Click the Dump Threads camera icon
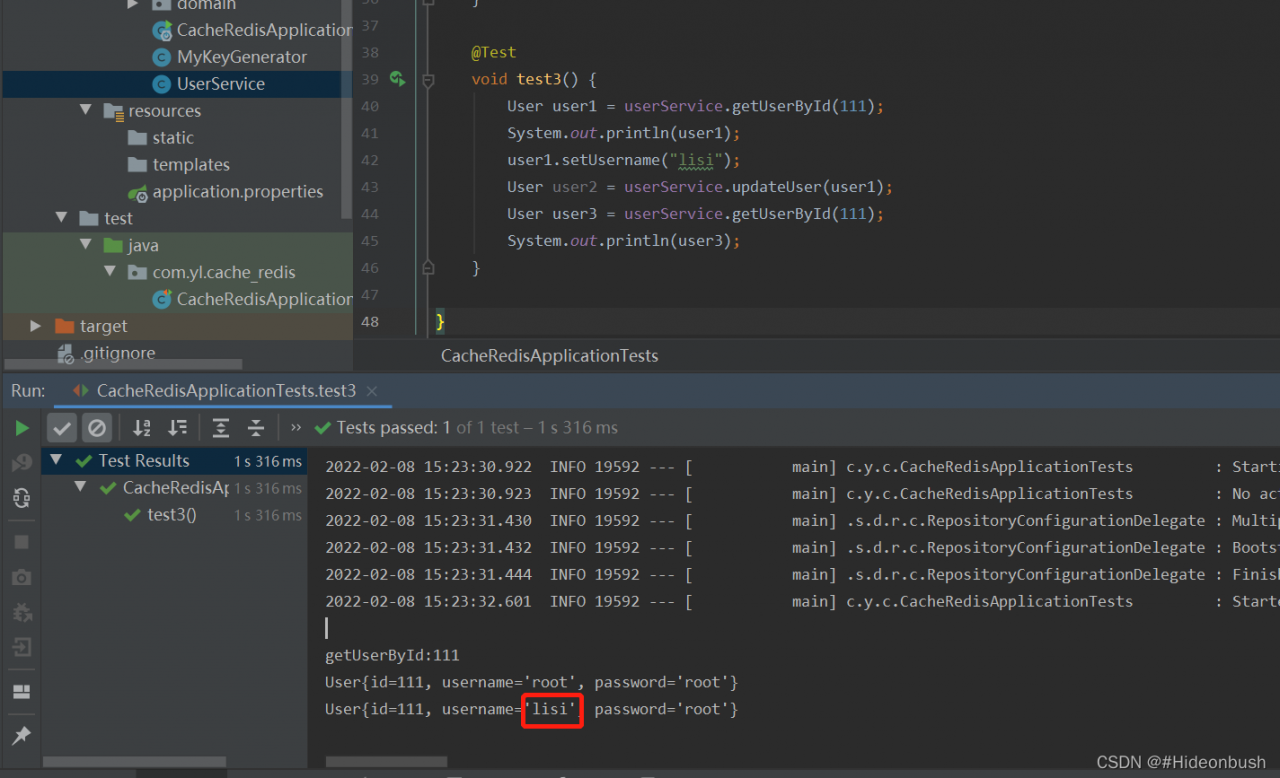The image size is (1280, 778). (21, 577)
